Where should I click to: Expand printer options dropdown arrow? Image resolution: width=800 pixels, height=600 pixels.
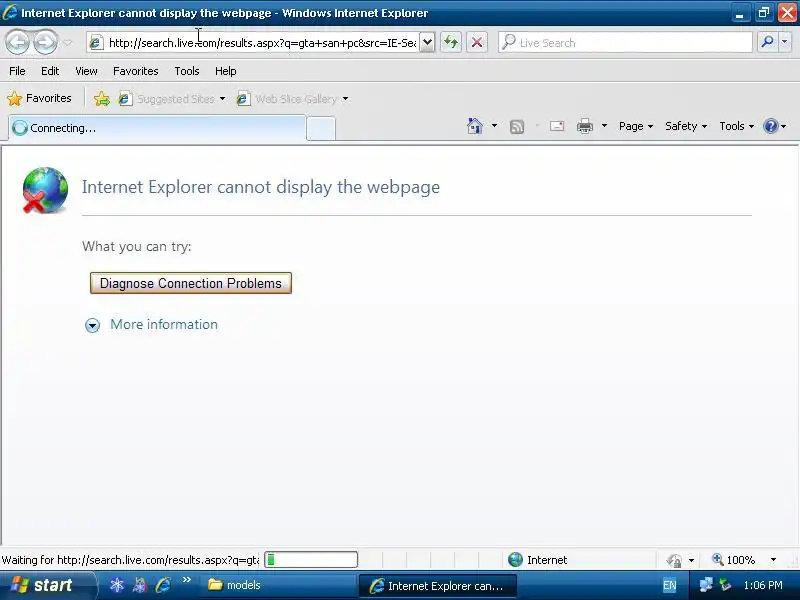point(604,126)
